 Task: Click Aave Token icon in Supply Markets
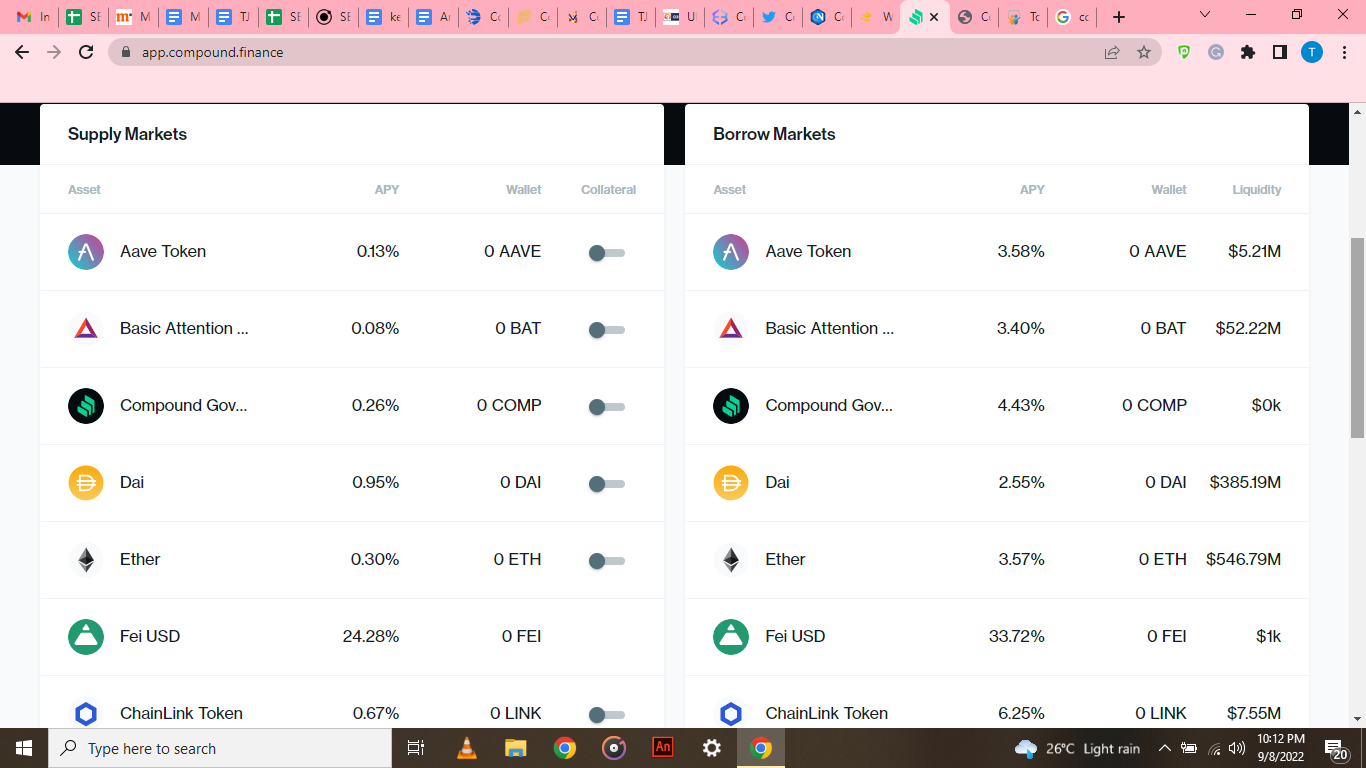tap(86, 252)
